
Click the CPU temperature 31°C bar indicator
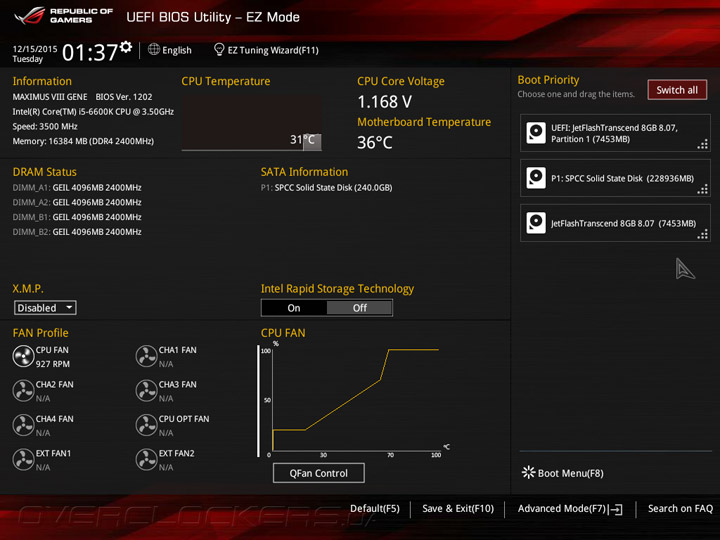(x=312, y=141)
